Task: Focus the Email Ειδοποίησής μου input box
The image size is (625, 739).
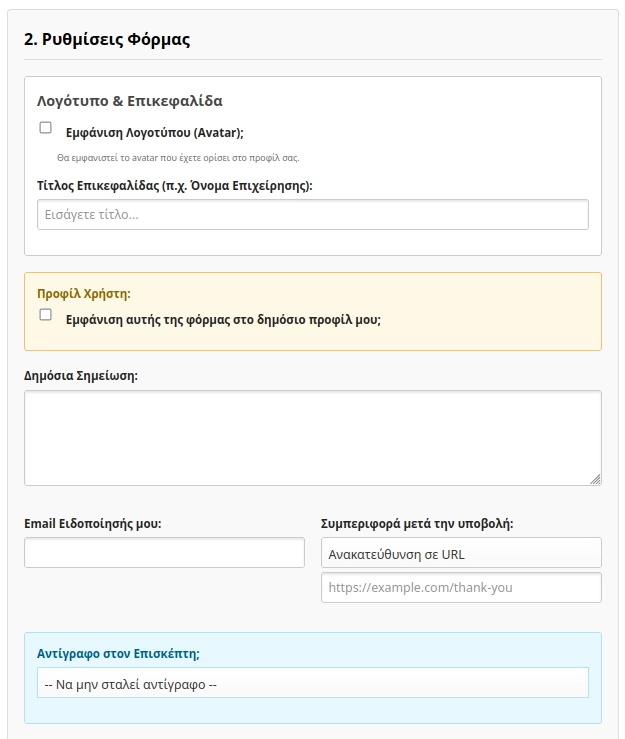Action: tap(164, 553)
